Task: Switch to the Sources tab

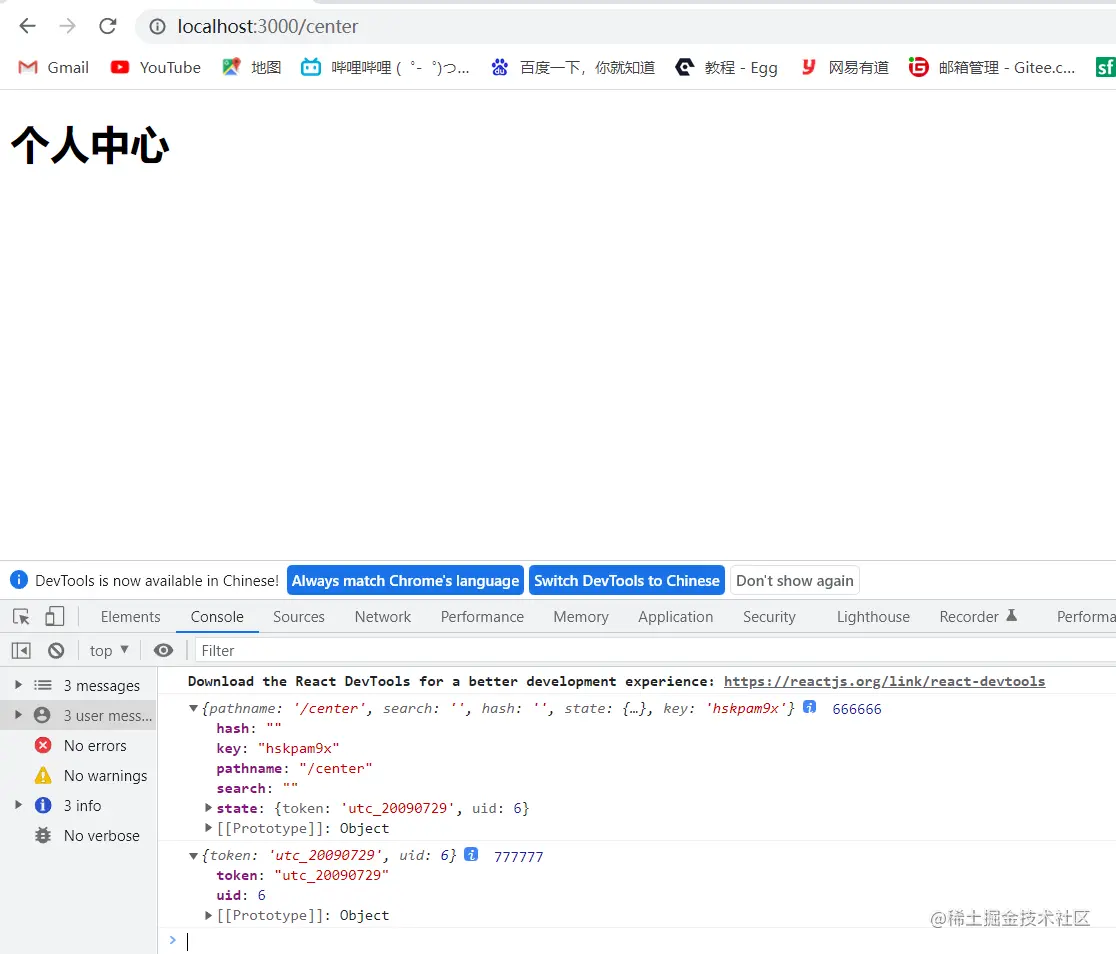Action: (x=299, y=617)
